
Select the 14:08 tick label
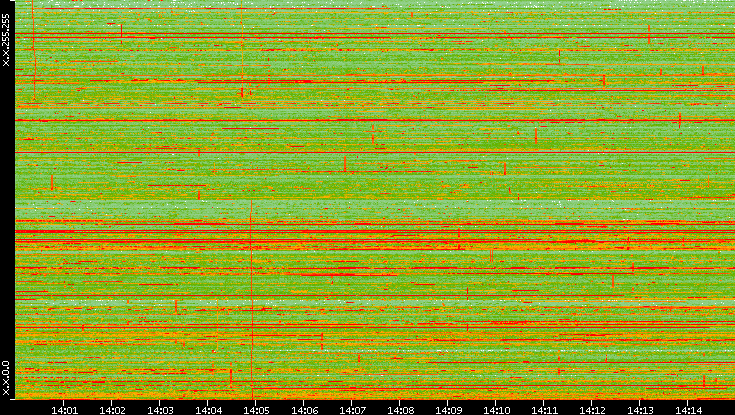pyautogui.click(x=400, y=410)
